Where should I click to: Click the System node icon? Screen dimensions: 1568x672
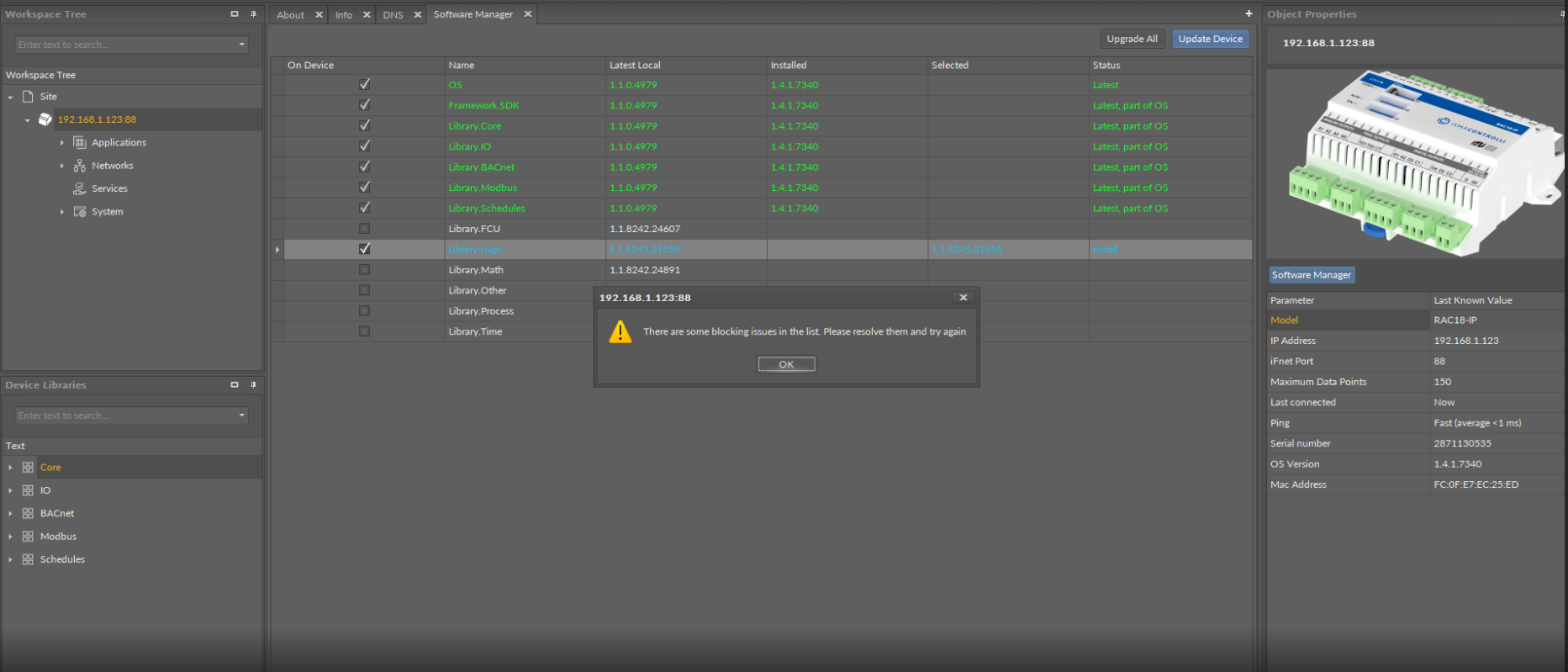[80, 212]
